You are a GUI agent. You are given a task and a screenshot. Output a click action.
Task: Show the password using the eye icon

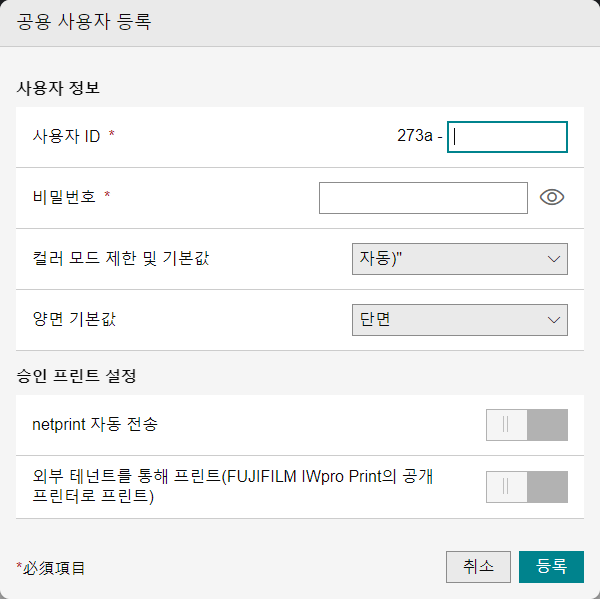tap(552, 197)
